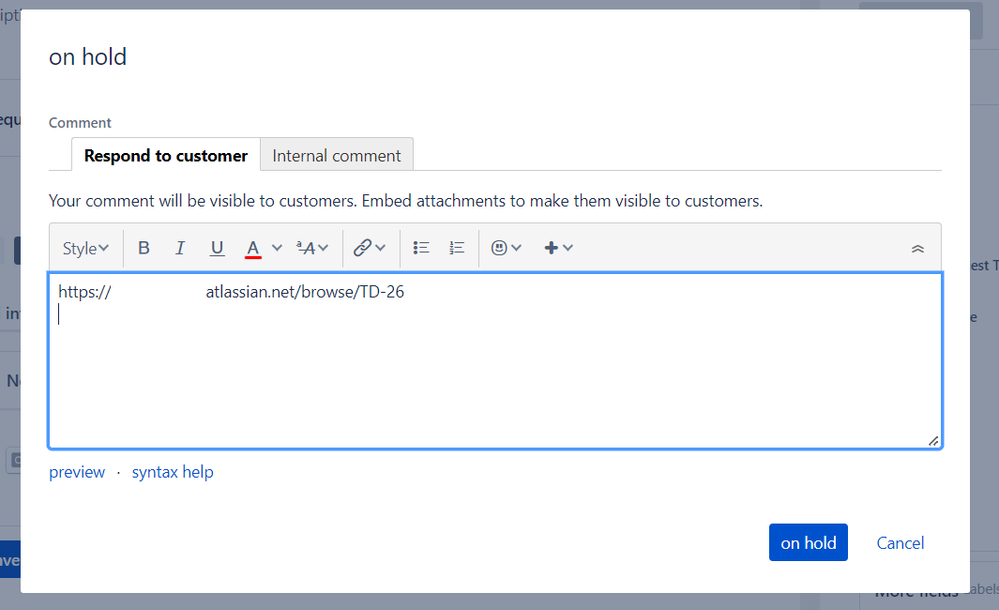999x610 pixels.
Task: Switch to the Internal comment tab
Action: (x=336, y=155)
